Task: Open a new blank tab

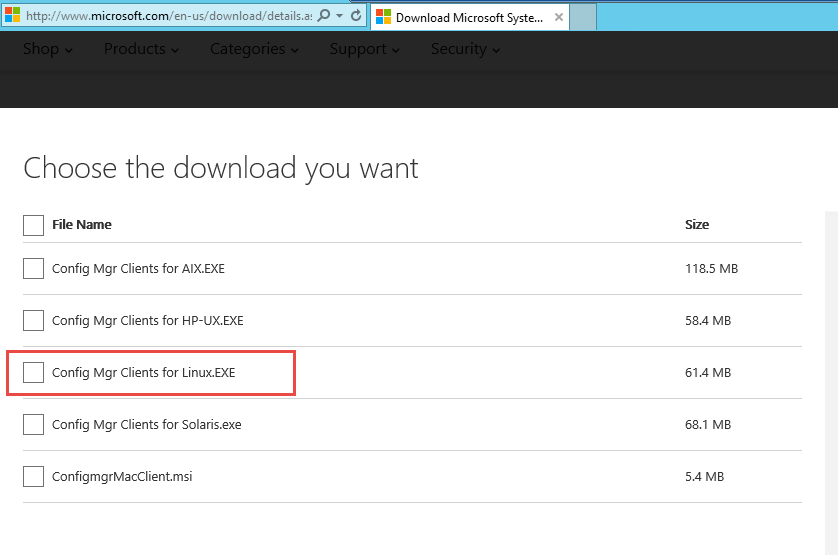Action: pos(583,17)
